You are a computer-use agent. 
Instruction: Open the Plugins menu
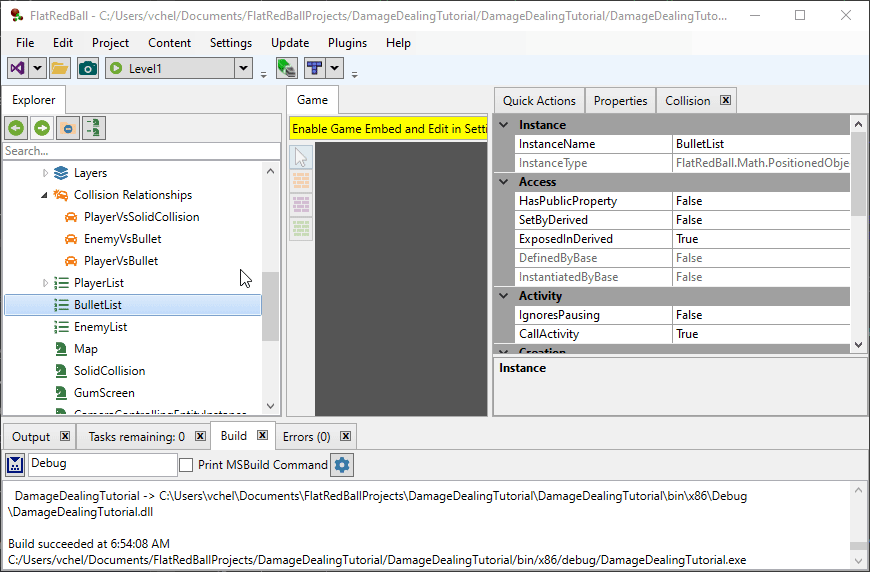347,43
